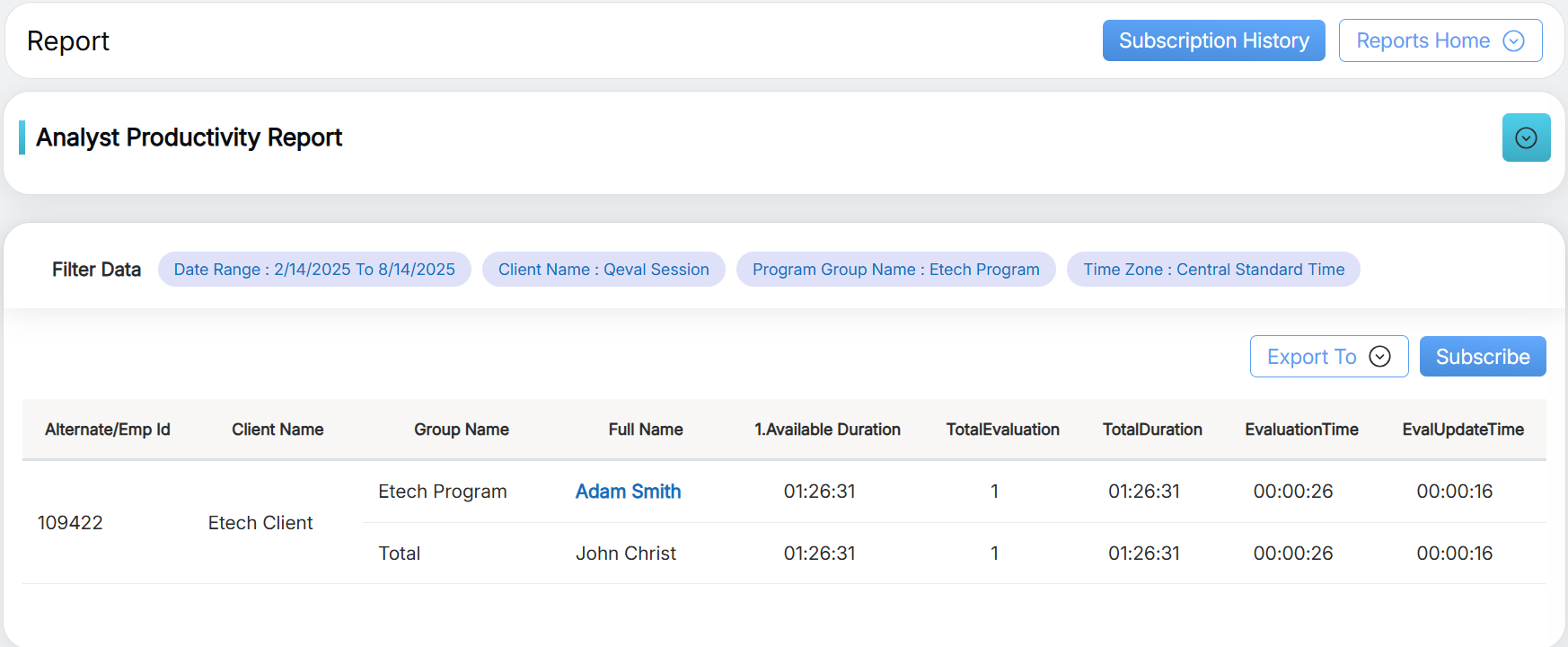Open the Export To dropdown menu

click(1328, 357)
